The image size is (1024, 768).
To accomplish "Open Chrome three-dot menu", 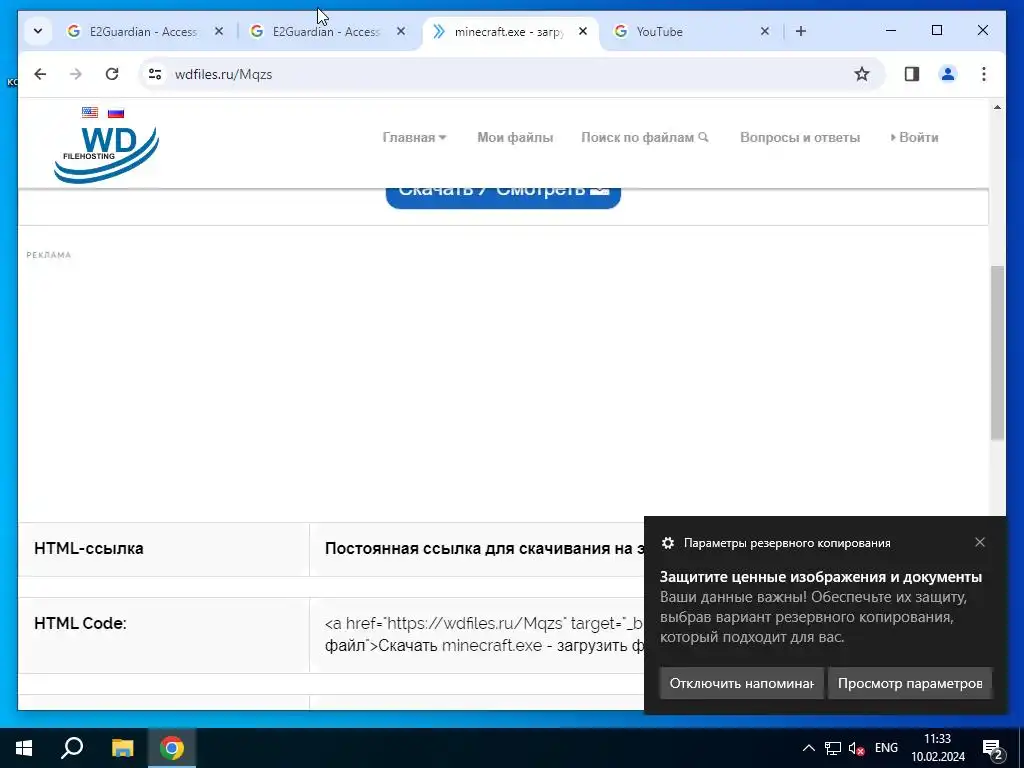I will (984, 74).
